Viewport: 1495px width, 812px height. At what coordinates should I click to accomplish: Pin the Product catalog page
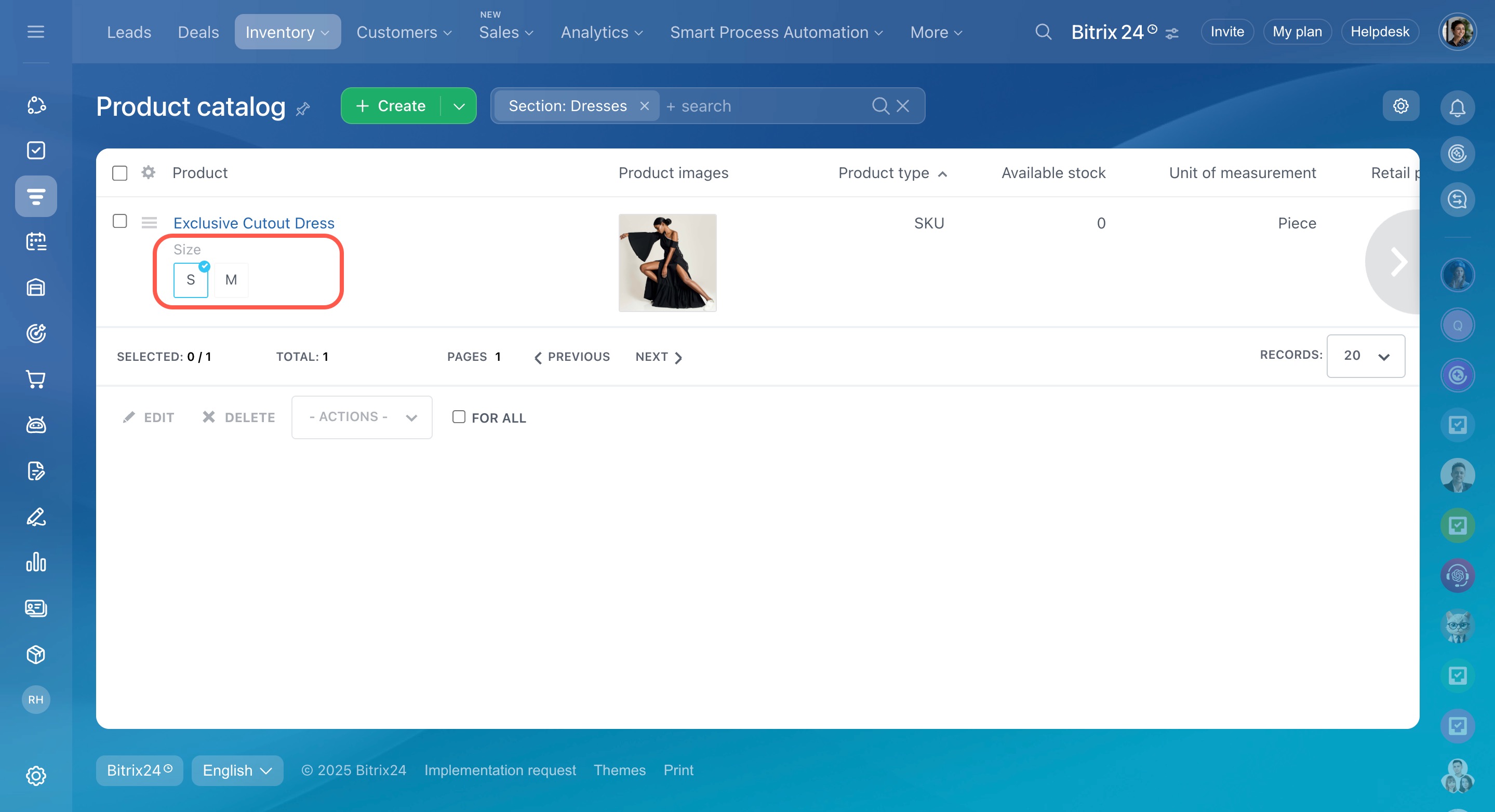click(303, 109)
